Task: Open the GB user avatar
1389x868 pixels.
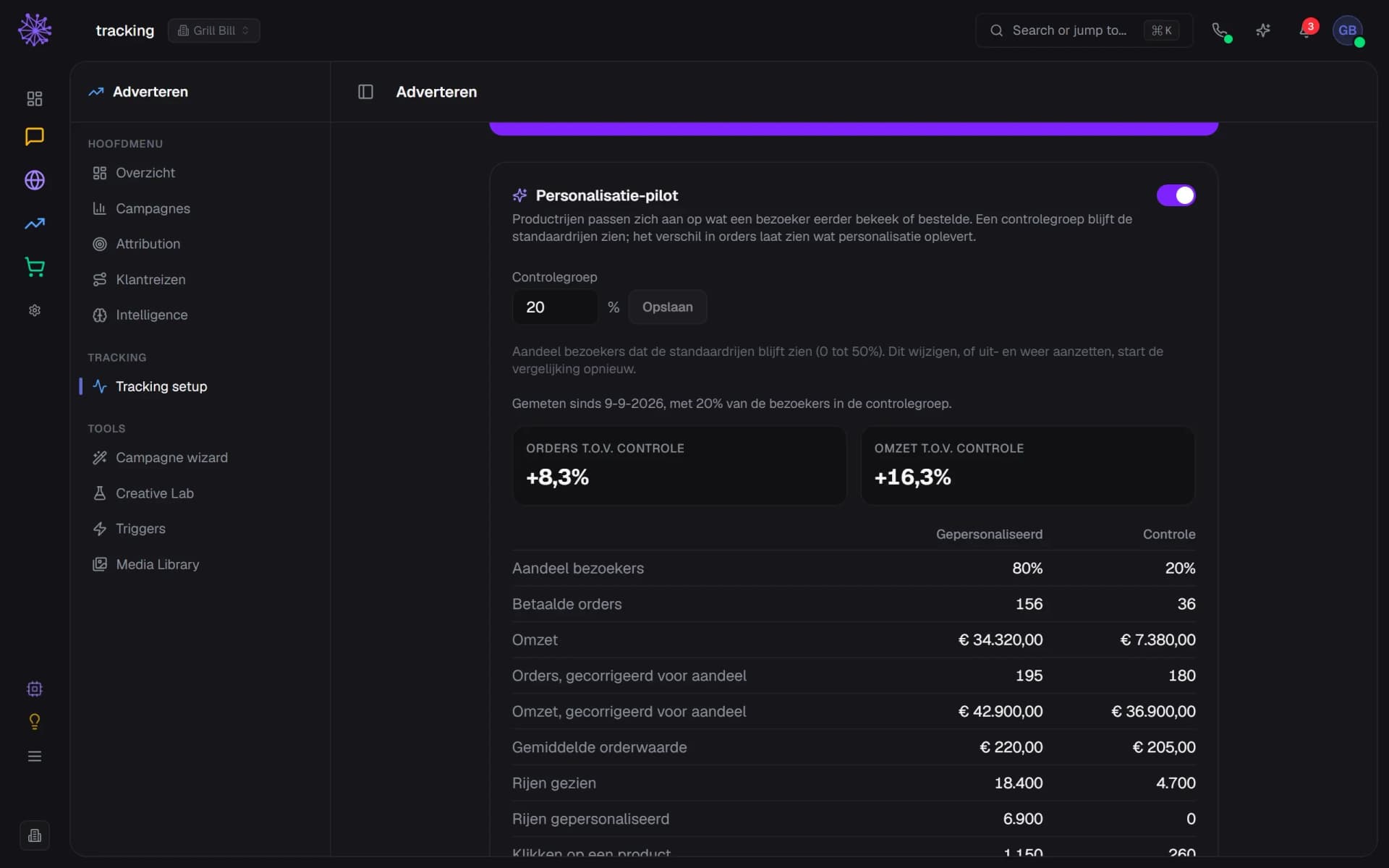Action: (1348, 30)
